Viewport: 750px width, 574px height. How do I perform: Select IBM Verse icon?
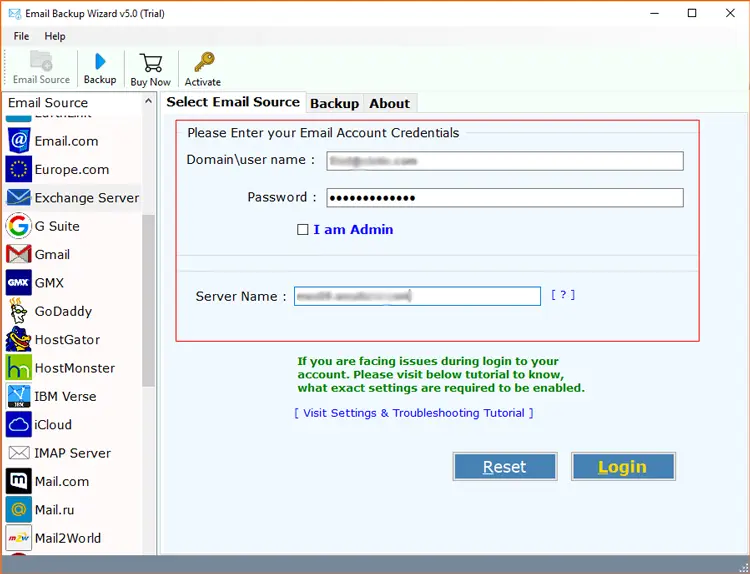click(19, 396)
